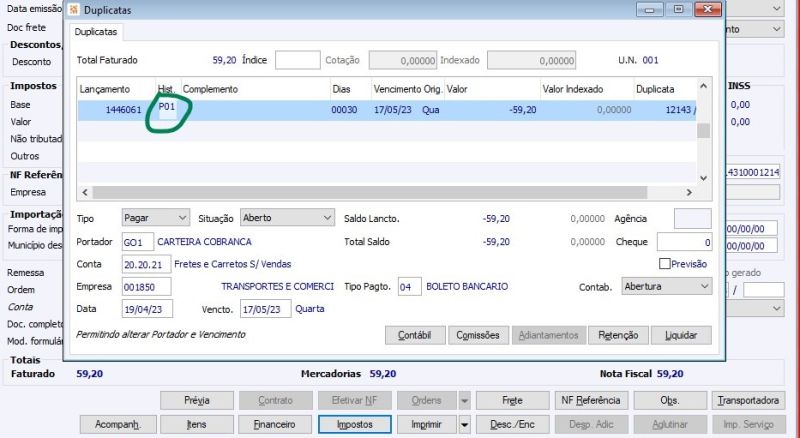800x438 pixels.
Task: Click the Agência input field
Action: [x=692, y=218]
